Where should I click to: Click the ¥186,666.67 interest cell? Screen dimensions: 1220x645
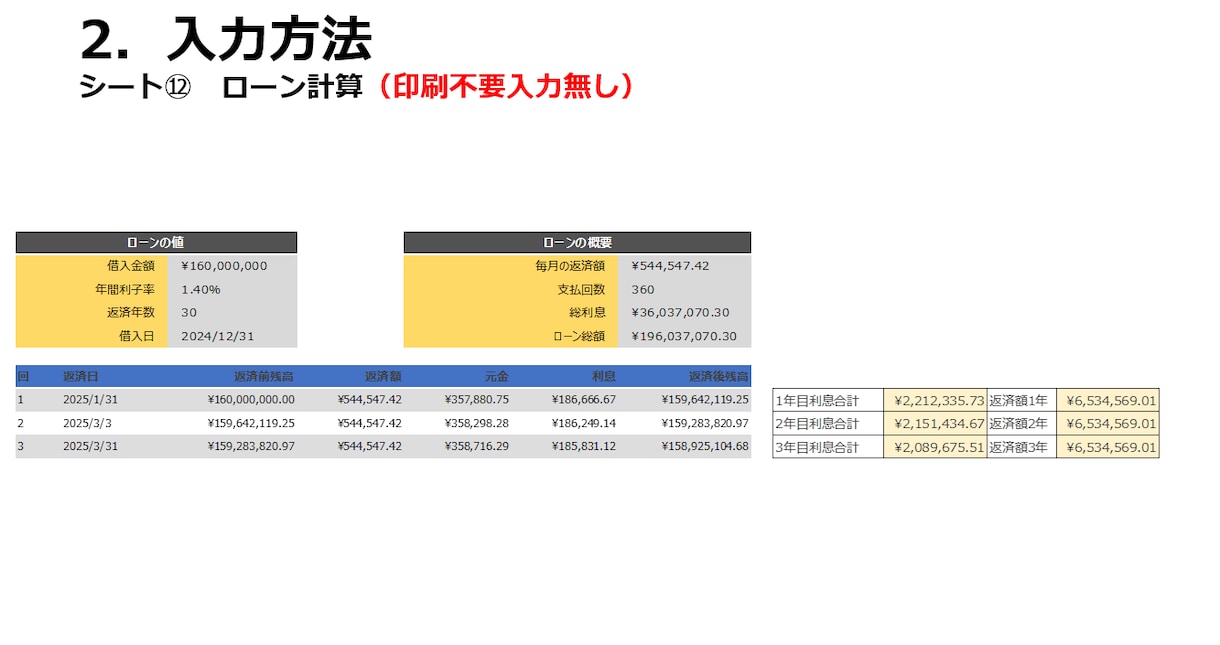click(x=583, y=399)
